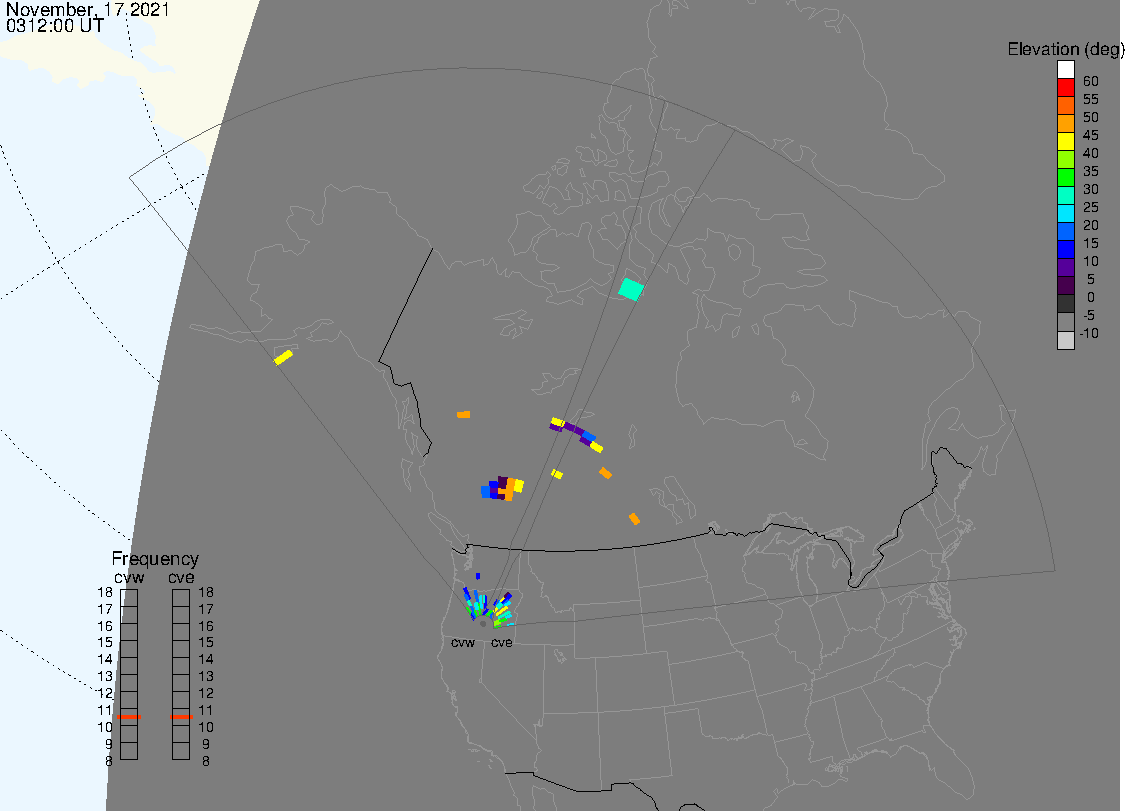The width and height of the screenshot is (1125, 811).
Task: Click the white elevation swatch above 60
Action: point(1065,70)
